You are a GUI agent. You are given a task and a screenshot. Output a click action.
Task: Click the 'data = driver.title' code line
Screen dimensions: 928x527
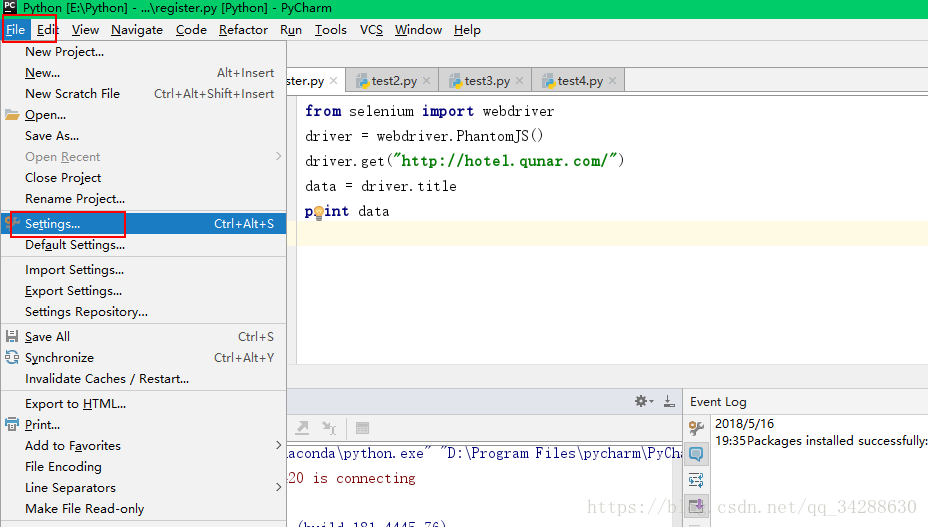[381, 186]
